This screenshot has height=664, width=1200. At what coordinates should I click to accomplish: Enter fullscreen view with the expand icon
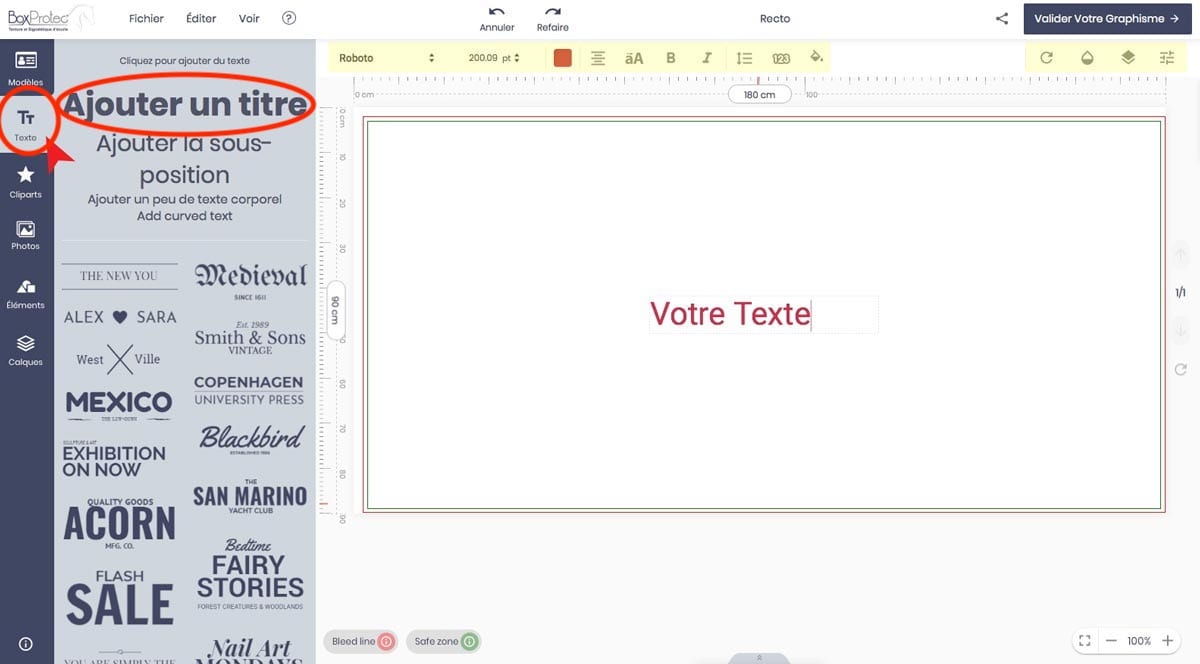[x=1085, y=641]
